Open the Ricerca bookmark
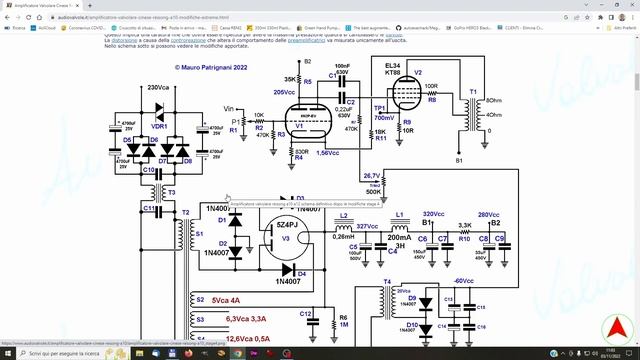The height and width of the screenshot is (360, 640). click(15, 28)
